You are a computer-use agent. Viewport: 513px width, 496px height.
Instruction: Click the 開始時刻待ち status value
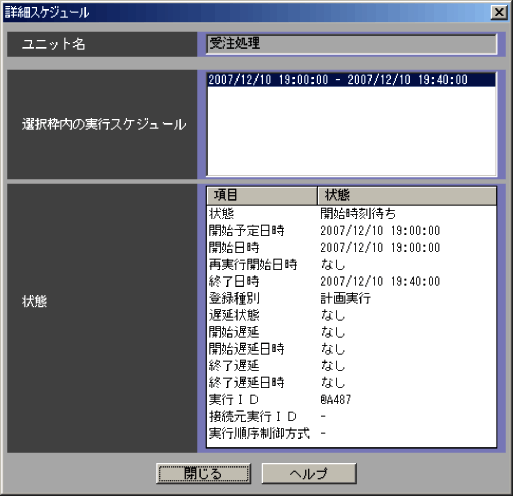pos(358,214)
